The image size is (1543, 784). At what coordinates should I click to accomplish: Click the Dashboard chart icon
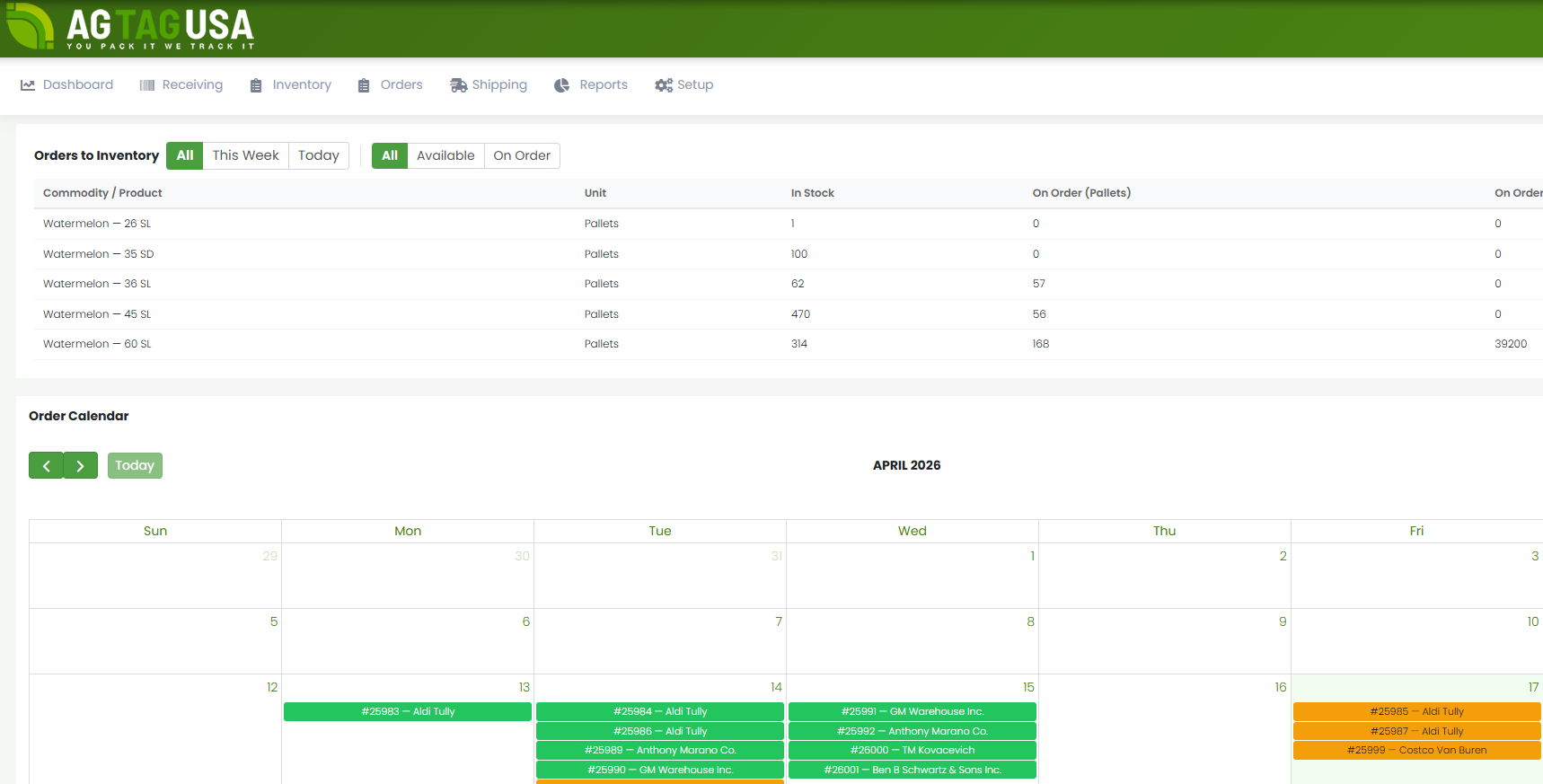28,85
